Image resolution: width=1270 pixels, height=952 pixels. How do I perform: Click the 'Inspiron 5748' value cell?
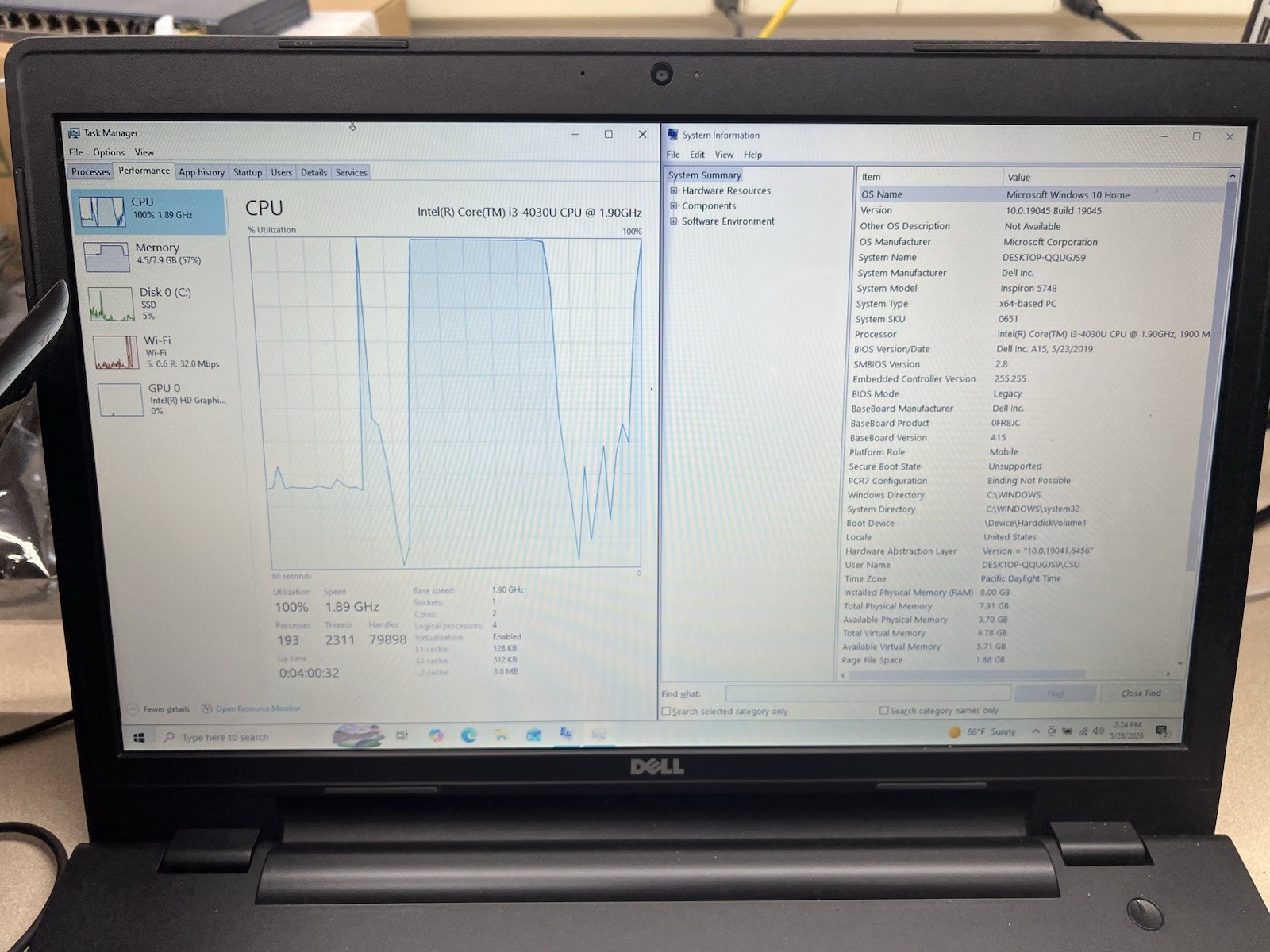click(1028, 288)
